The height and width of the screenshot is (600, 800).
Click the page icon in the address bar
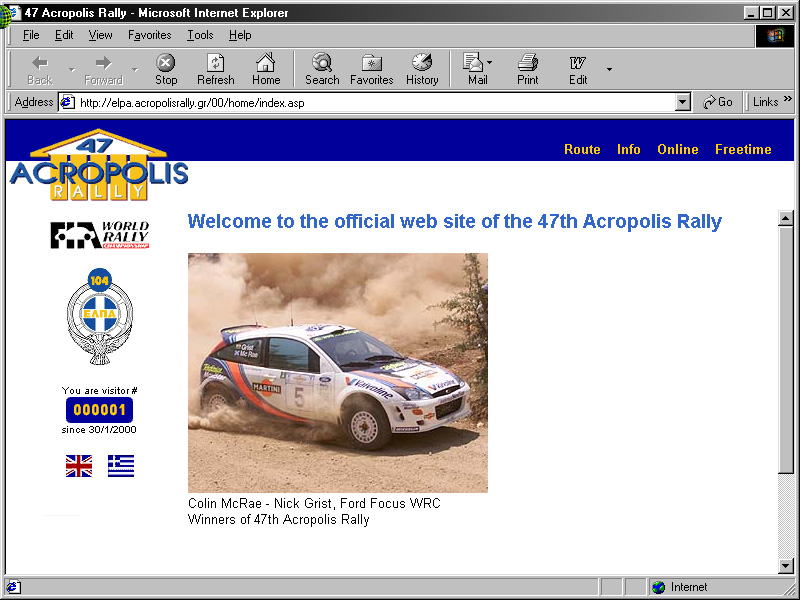68,103
